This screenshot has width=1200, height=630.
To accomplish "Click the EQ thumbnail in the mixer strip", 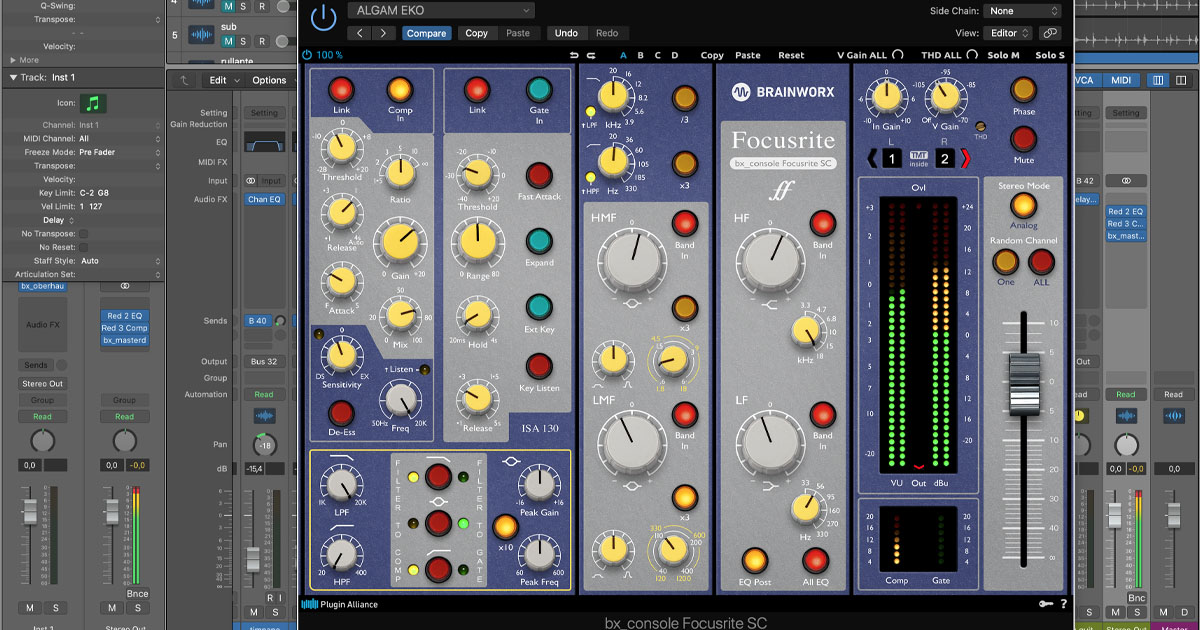I will click(x=264, y=144).
